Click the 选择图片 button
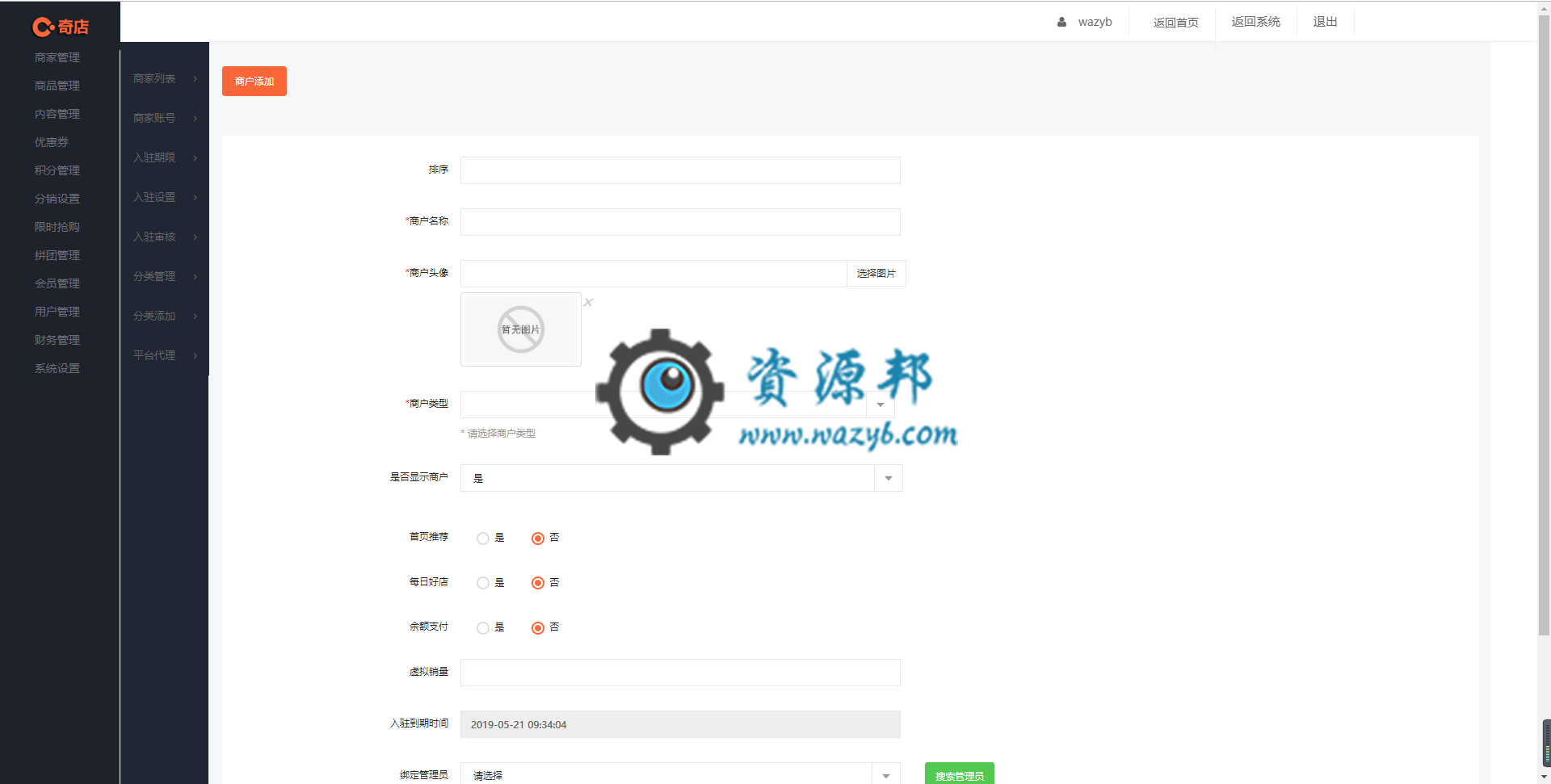The width and height of the screenshot is (1551, 784). coord(876,274)
